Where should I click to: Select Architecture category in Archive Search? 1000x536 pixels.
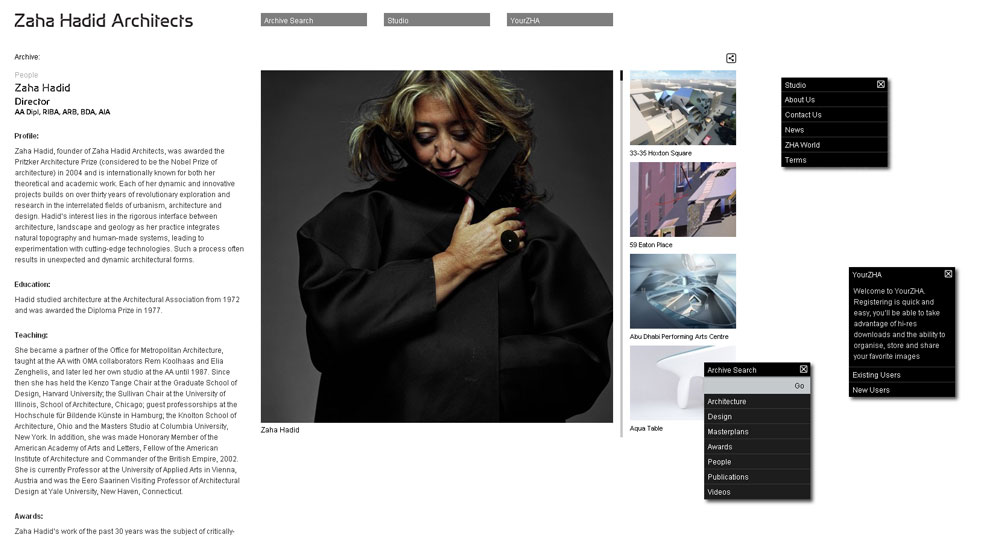757,401
